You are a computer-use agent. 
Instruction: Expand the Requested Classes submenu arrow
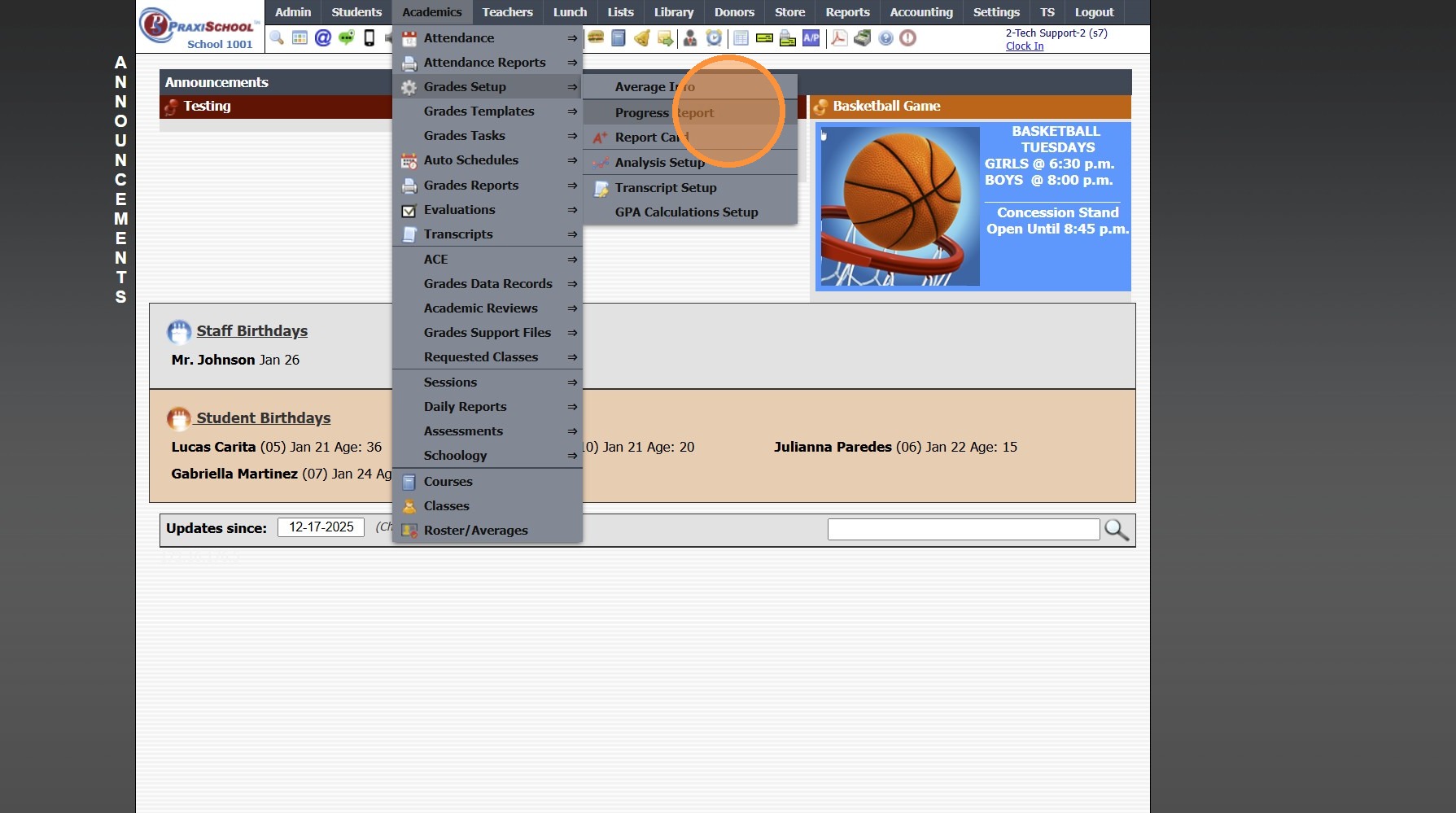(x=572, y=357)
